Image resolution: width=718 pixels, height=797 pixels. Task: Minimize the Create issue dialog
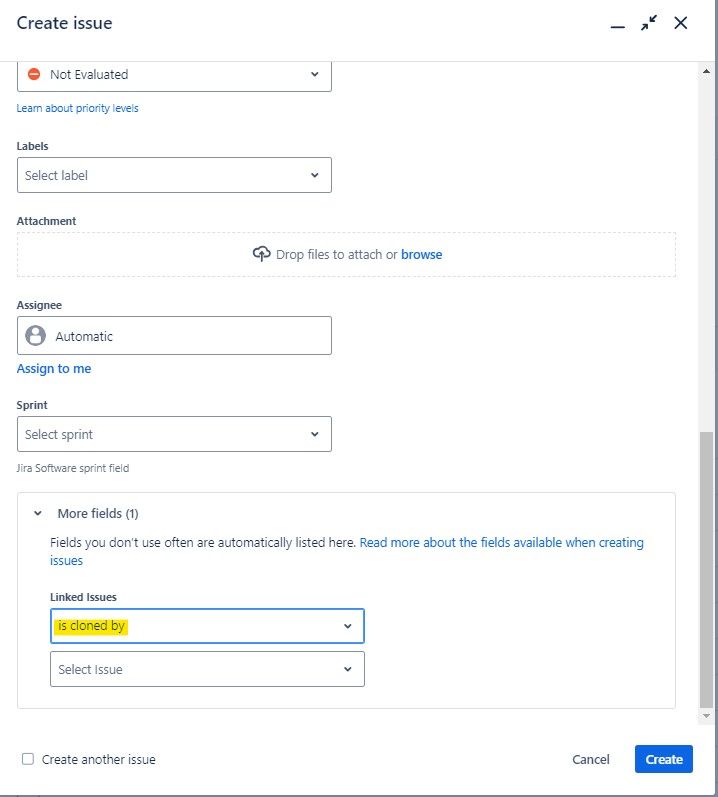[x=617, y=25]
